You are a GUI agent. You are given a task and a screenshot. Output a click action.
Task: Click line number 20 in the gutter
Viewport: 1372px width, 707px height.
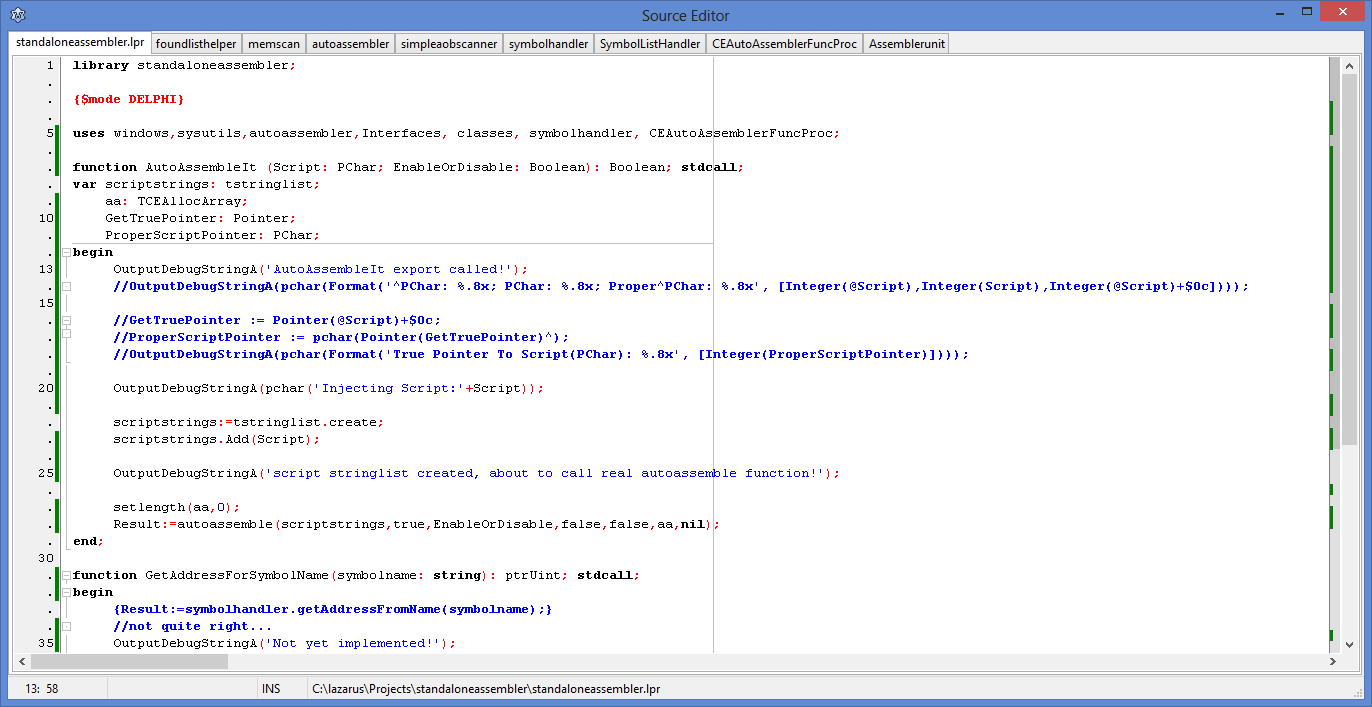(43, 388)
